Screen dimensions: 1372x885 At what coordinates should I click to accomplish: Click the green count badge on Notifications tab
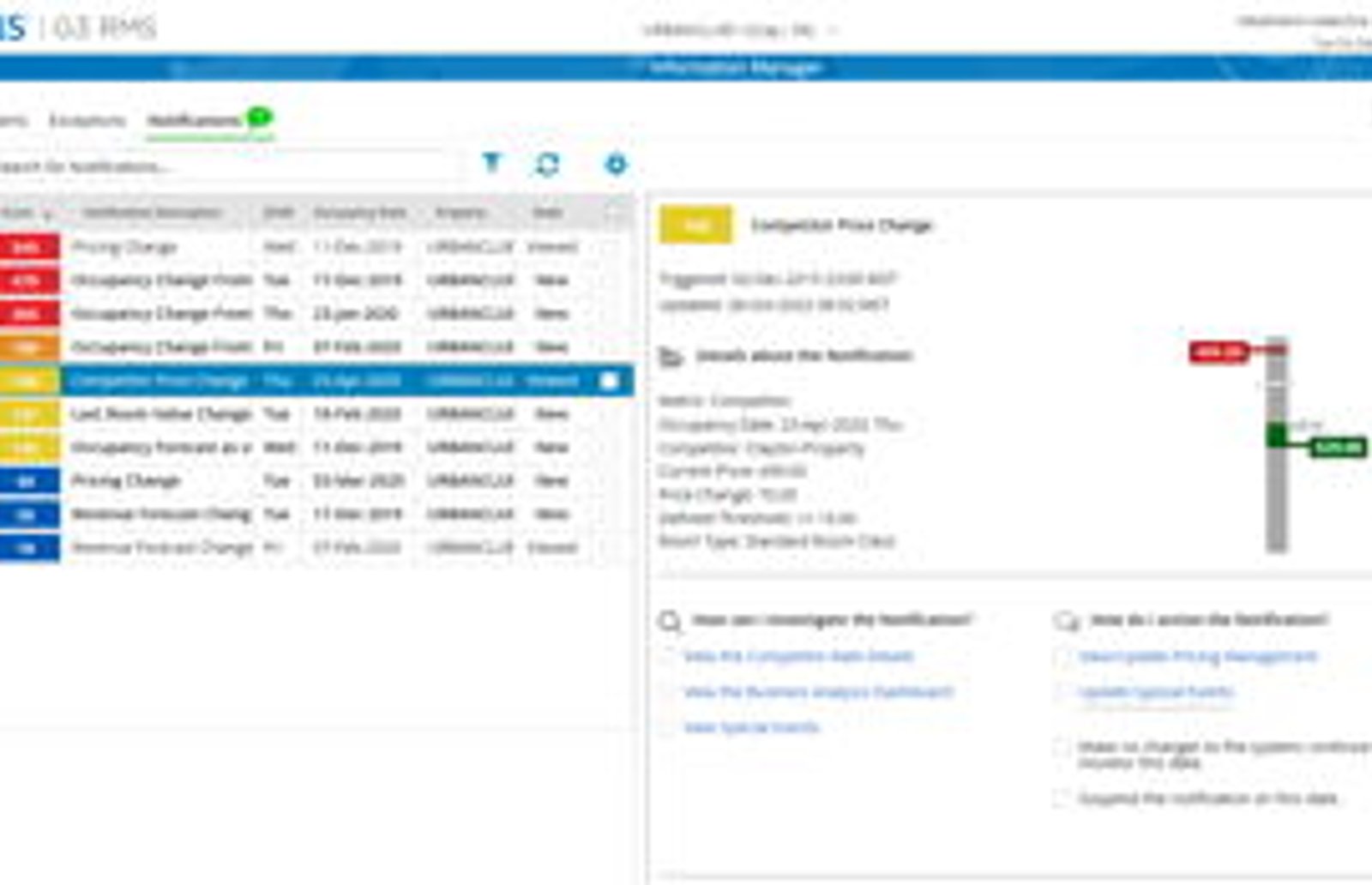coord(259,117)
